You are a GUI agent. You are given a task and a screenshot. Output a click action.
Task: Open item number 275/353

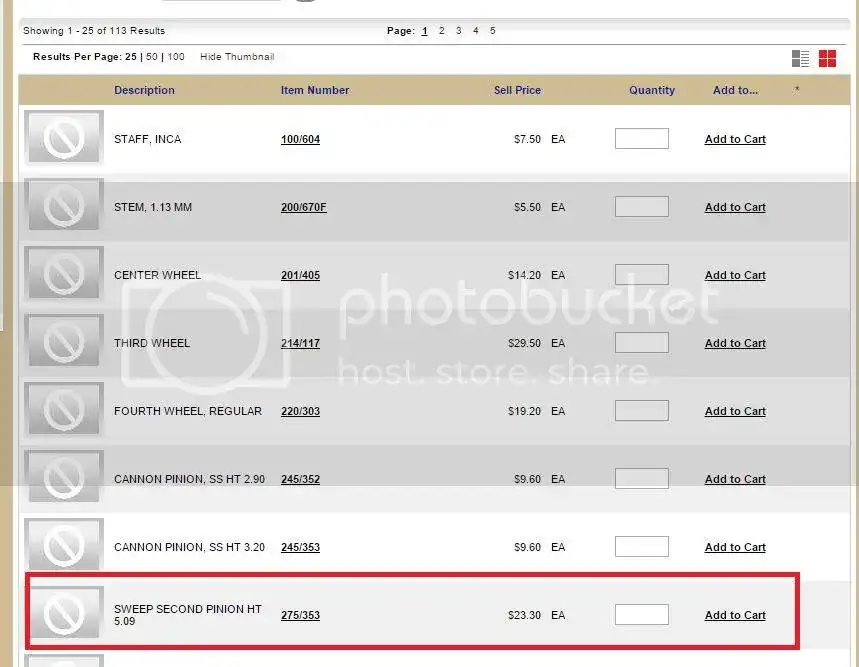(x=300, y=615)
